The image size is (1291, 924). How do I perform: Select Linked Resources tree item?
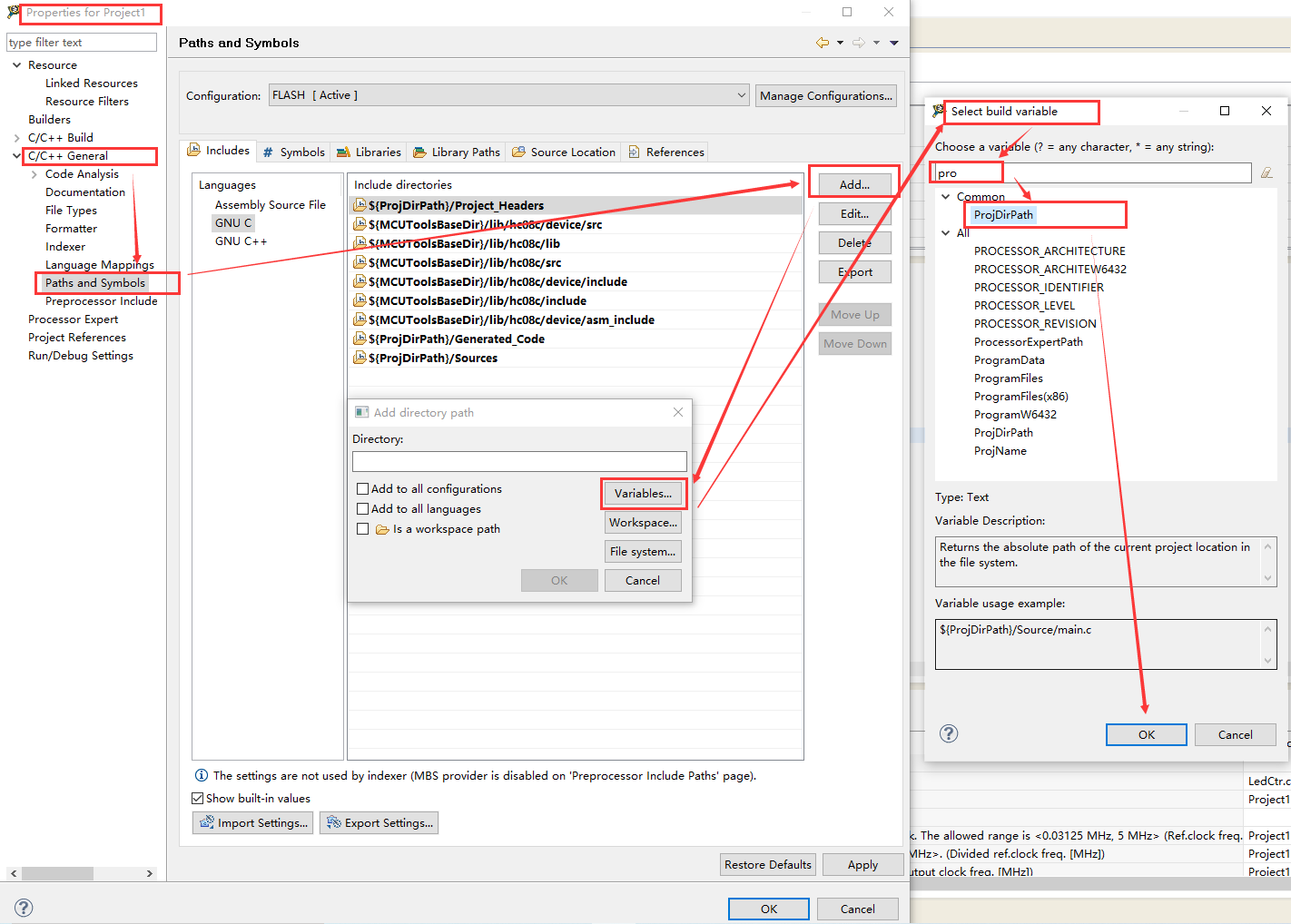pos(92,84)
